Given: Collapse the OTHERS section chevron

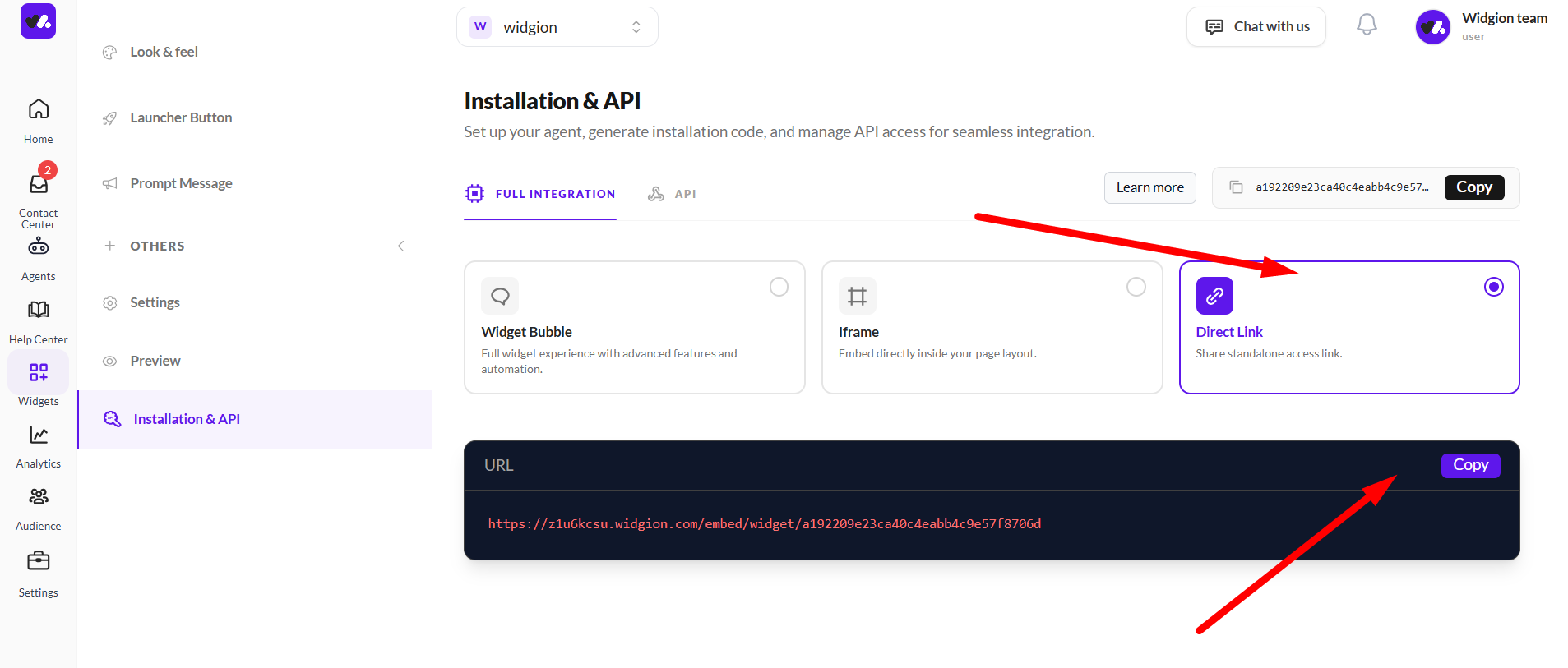Looking at the screenshot, I should (x=401, y=246).
